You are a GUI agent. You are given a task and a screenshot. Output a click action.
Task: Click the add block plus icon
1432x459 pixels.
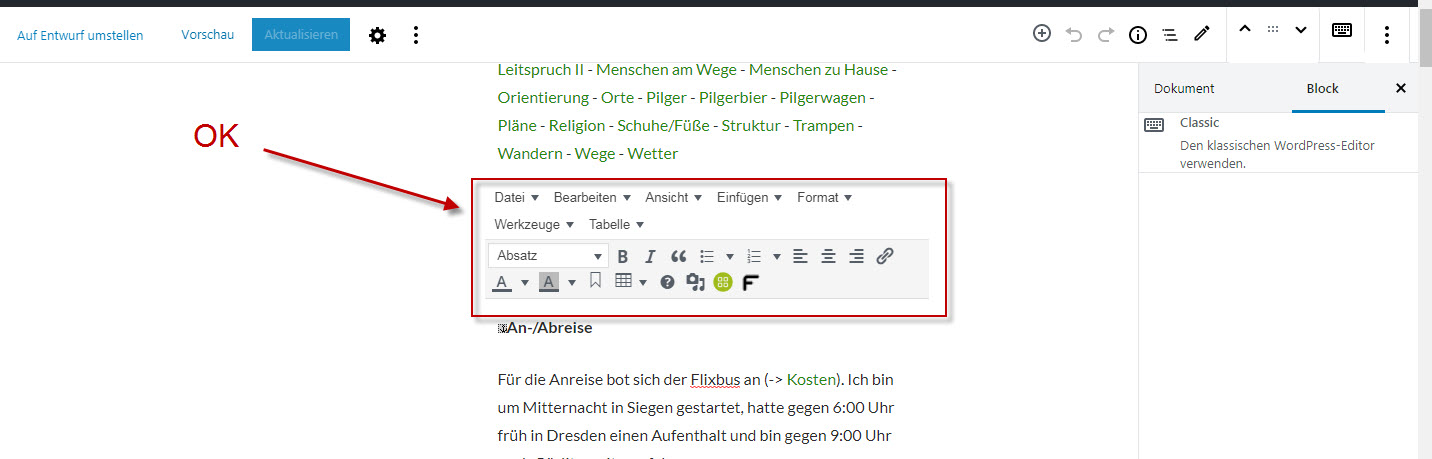pyautogui.click(x=1042, y=34)
